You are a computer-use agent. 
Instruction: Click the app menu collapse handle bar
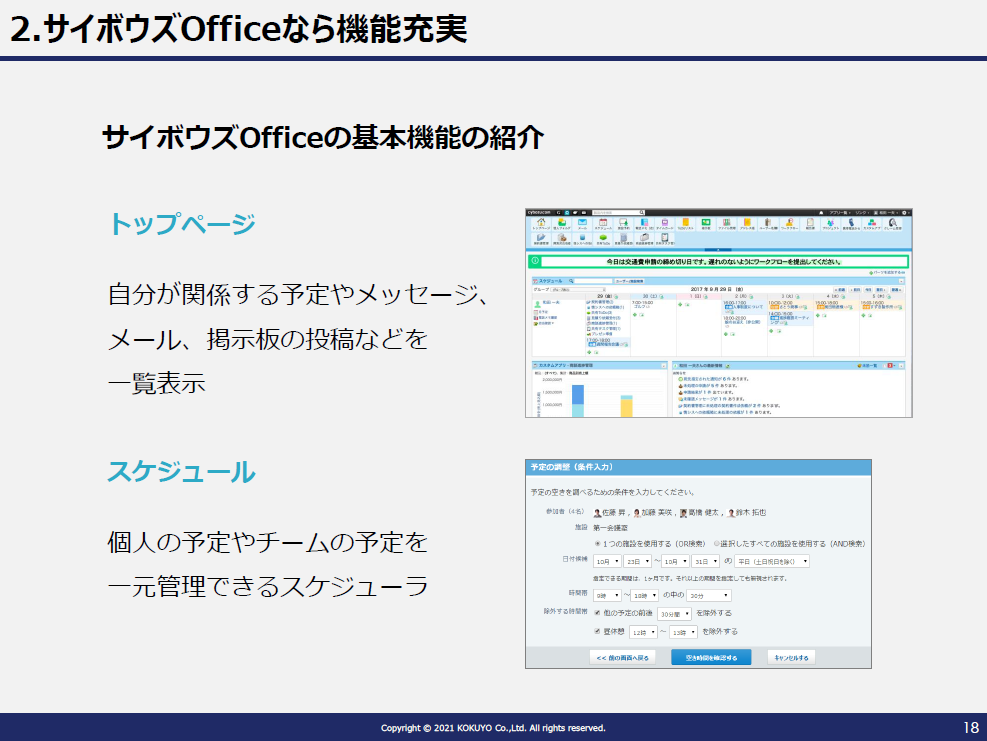[718, 250]
